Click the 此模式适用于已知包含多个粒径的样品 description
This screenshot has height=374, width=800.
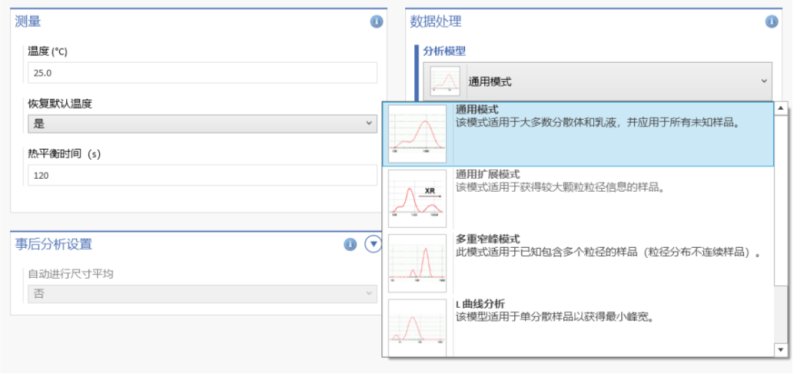(x=608, y=253)
